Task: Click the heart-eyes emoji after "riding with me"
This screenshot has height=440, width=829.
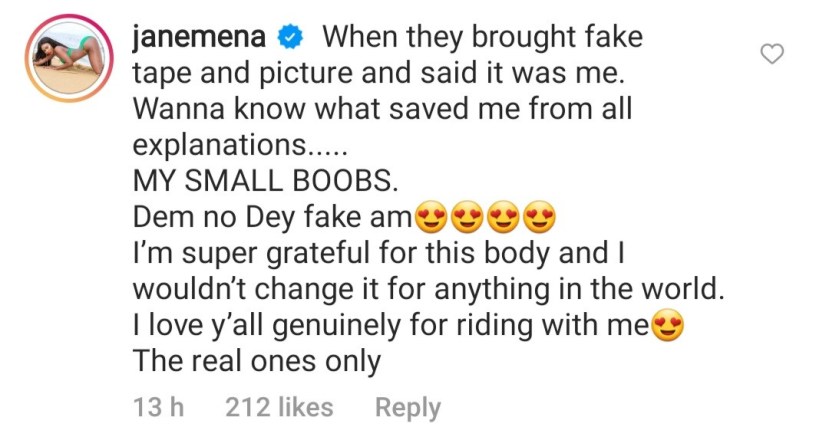Action: pos(668,325)
